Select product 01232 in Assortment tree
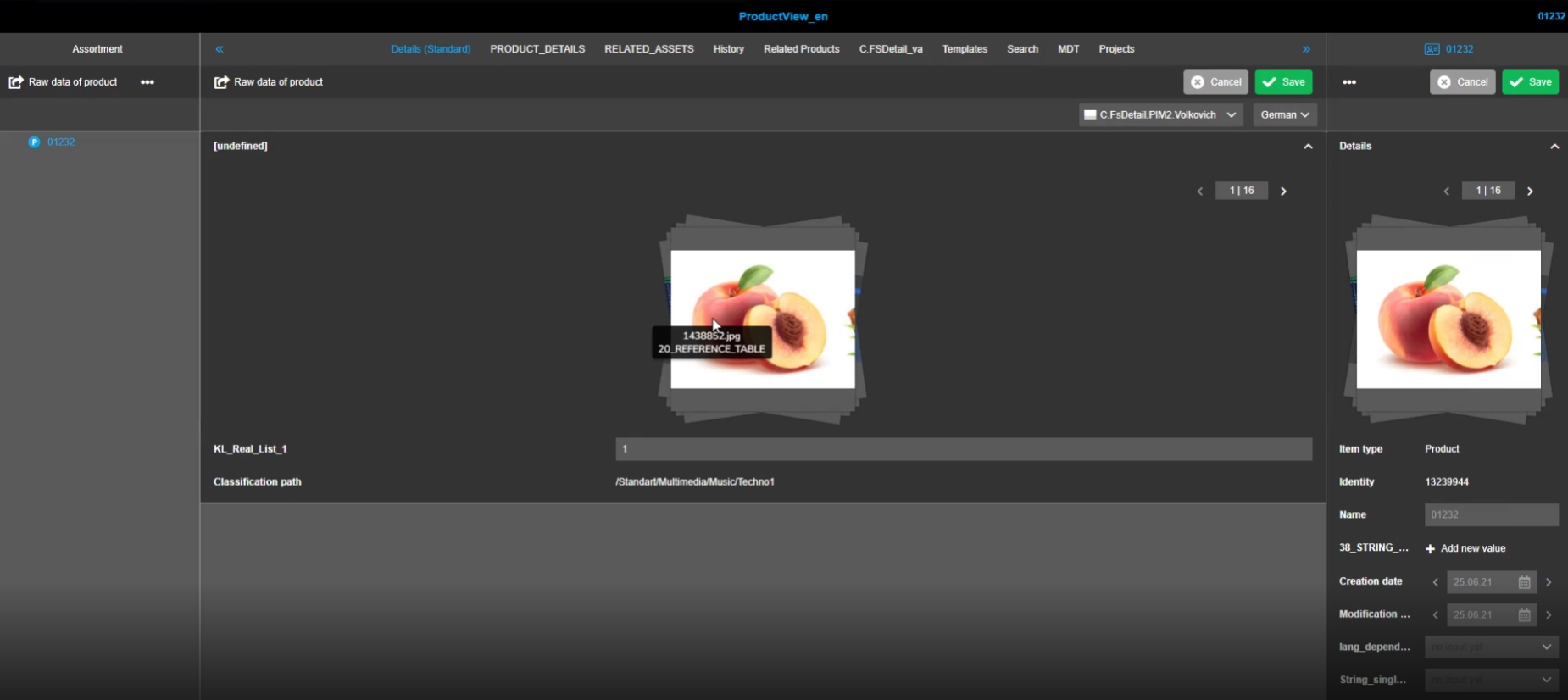 click(x=61, y=142)
